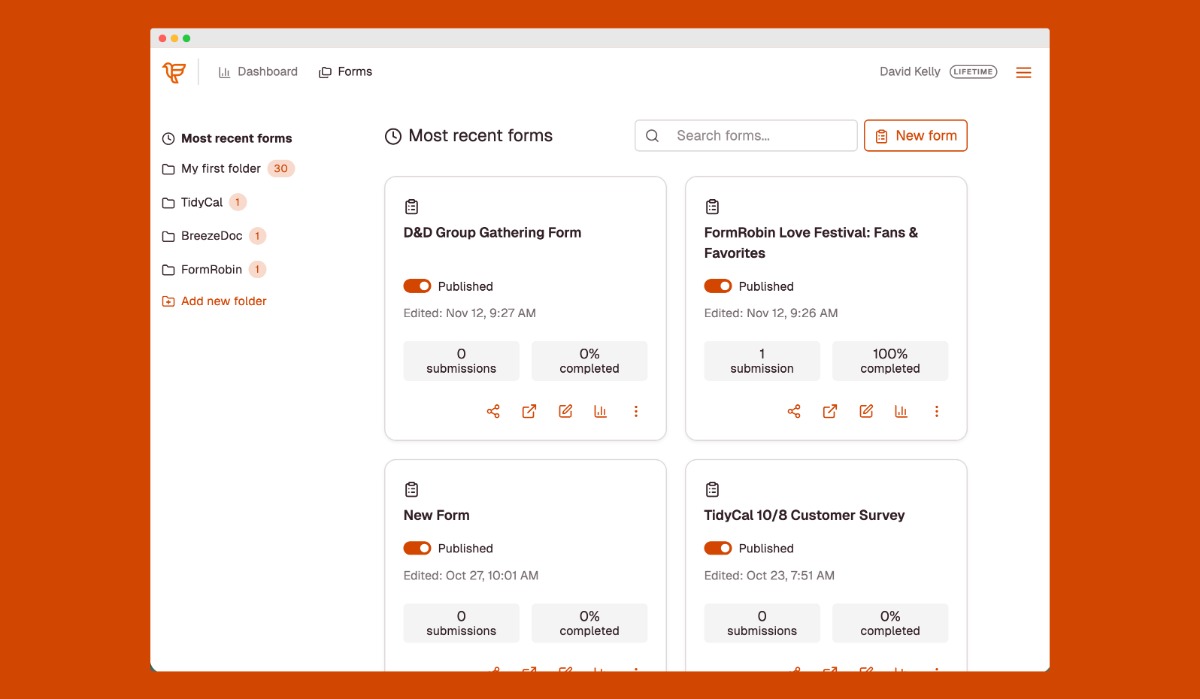Toggle Published switch on New Form
The image size is (1200, 699).
(417, 548)
